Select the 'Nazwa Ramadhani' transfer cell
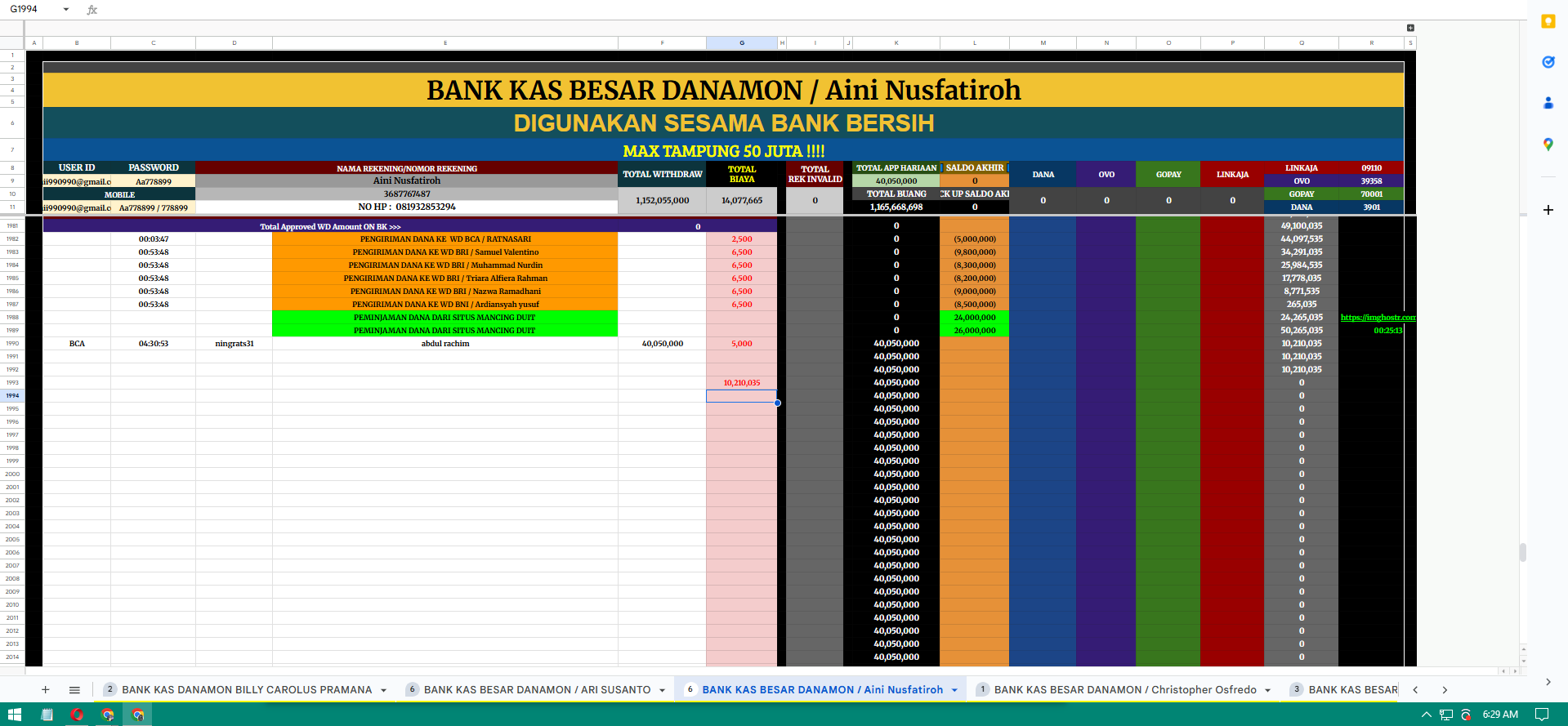This screenshot has height=726, width=1568. 445,292
